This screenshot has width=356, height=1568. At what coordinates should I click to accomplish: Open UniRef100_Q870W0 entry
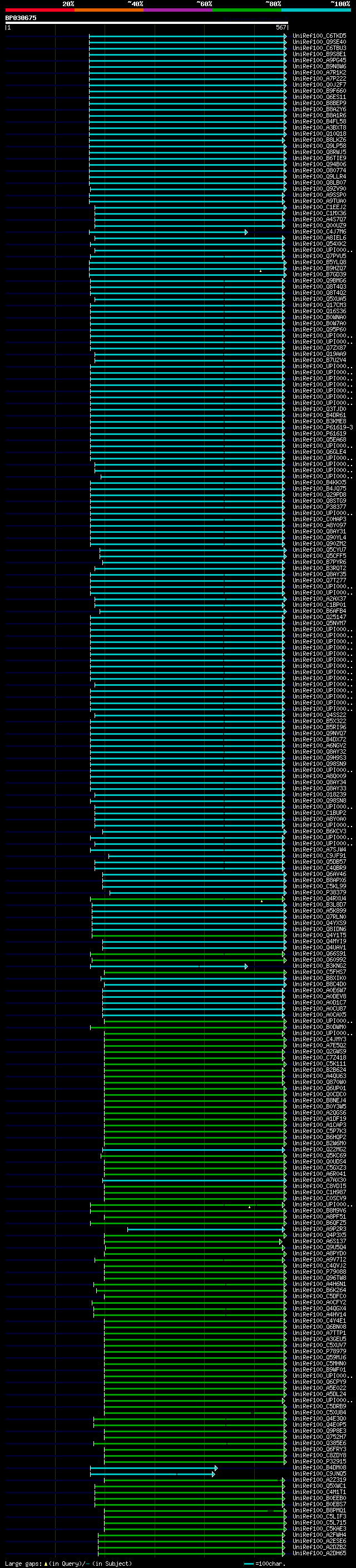pyautogui.click(x=319, y=1082)
